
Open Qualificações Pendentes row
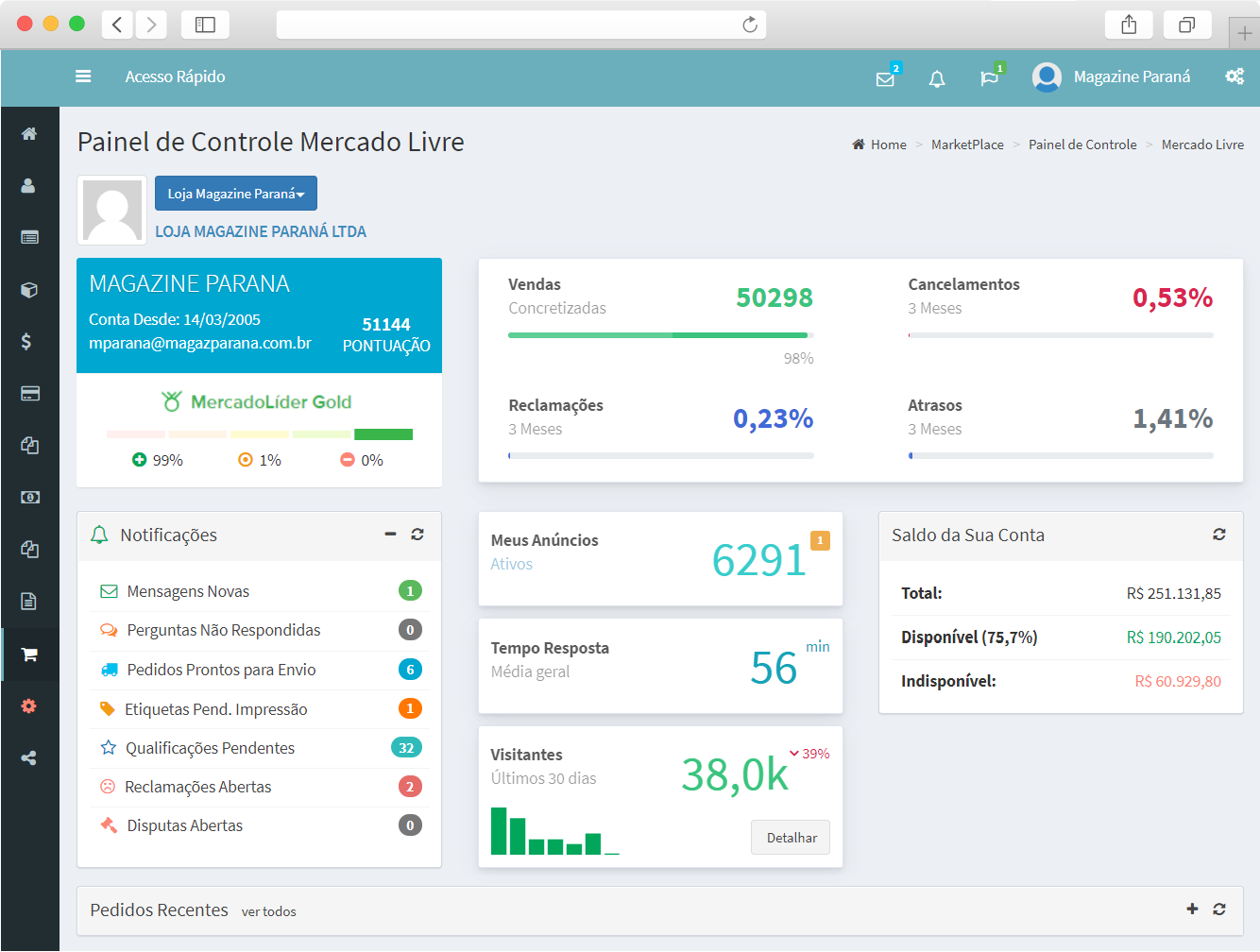pos(260,748)
